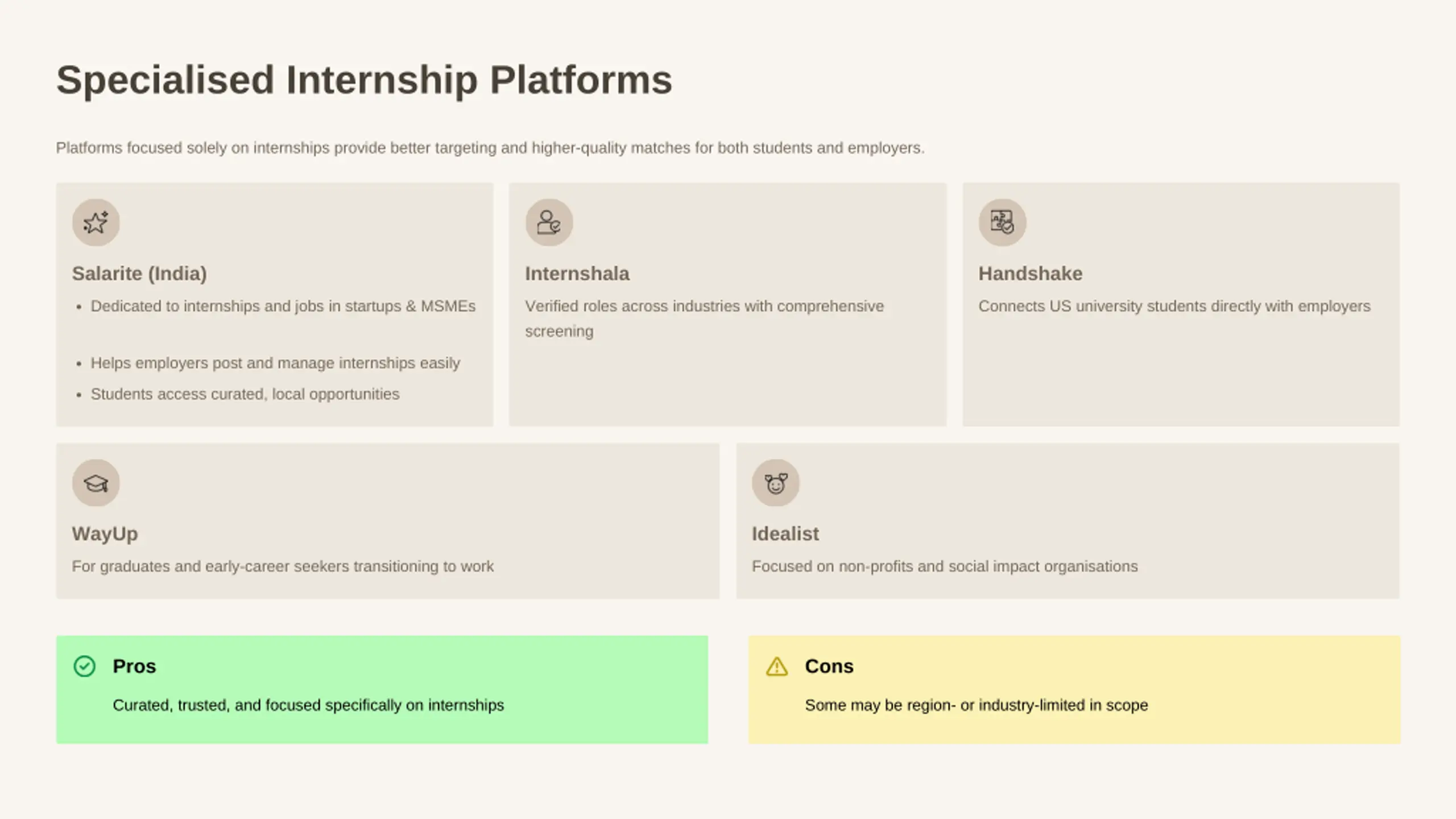
Task: Select the Idealist non-profits description text
Action: 944,566
